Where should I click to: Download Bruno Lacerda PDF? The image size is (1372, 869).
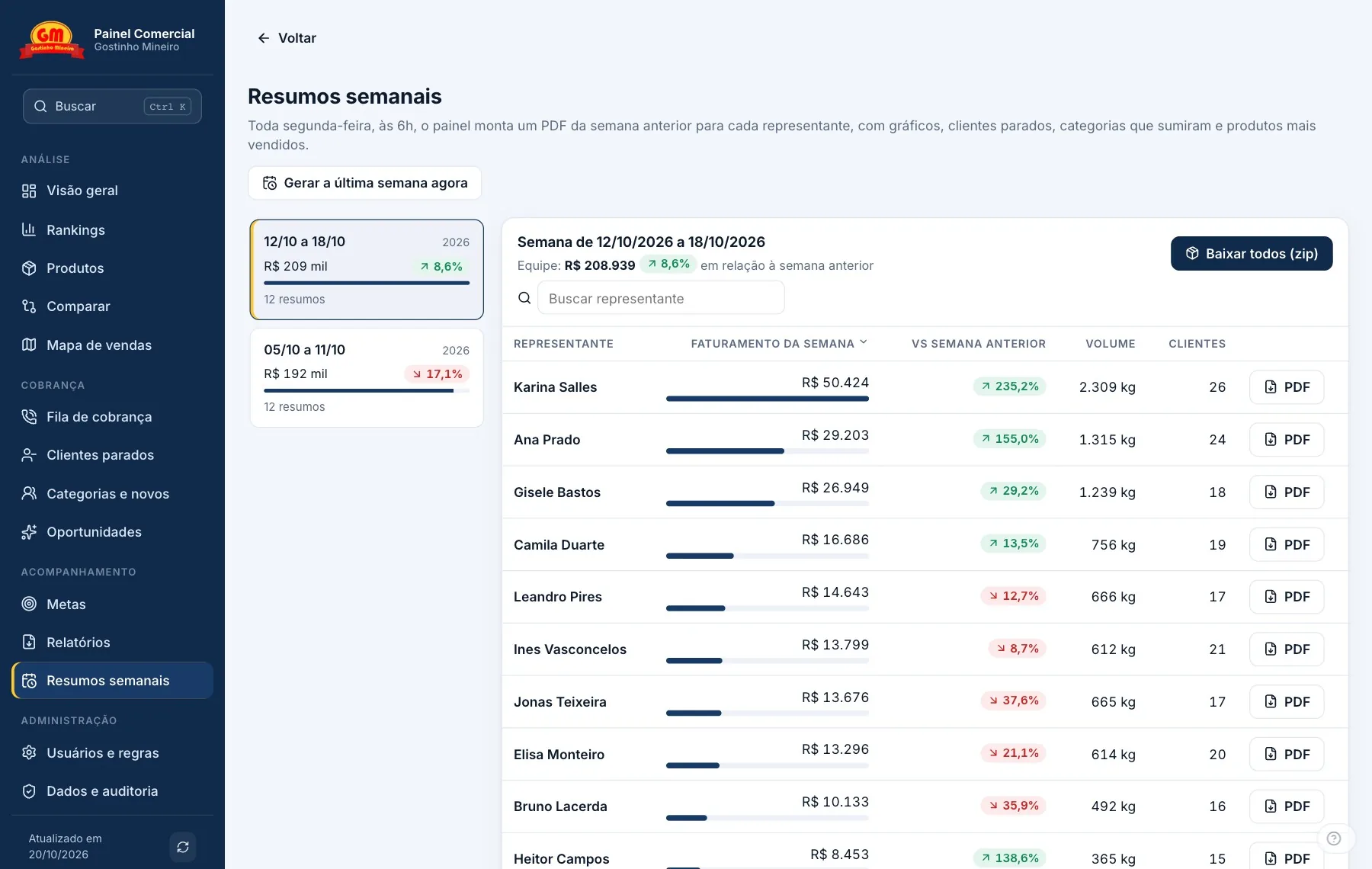point(1287,806)
